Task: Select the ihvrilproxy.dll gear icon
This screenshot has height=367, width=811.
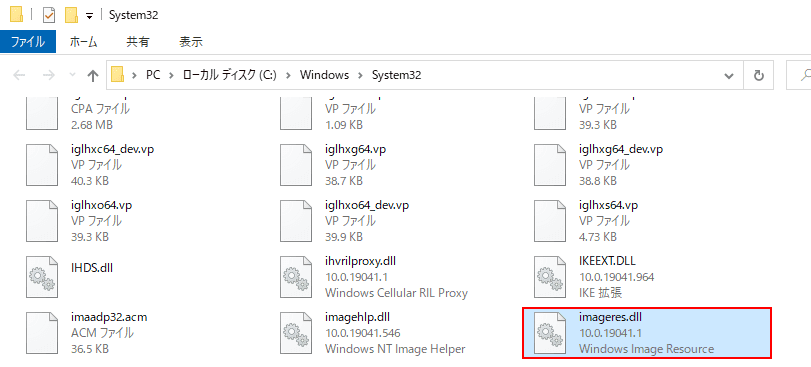Action: coord(296,277)
